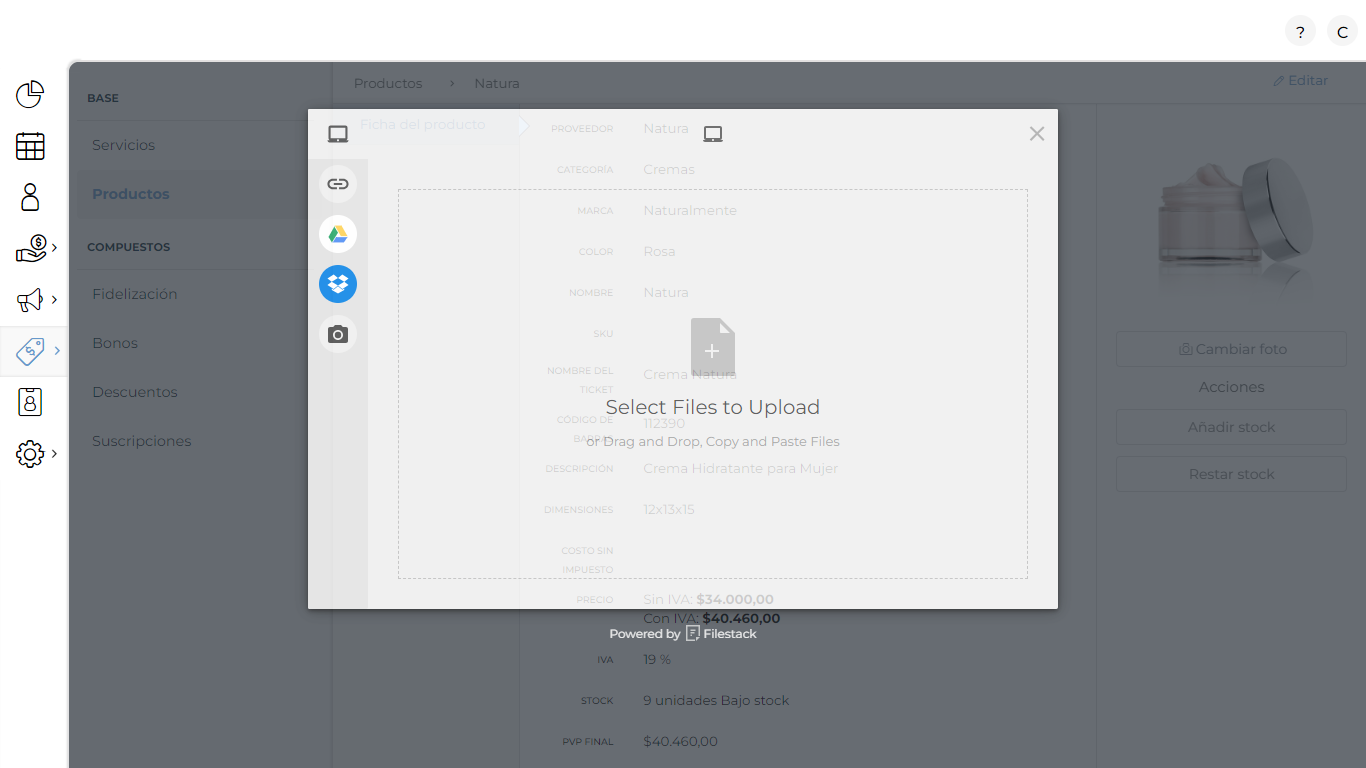Open the settings gear icon
Screen dimensions: 1366x768
30,454
